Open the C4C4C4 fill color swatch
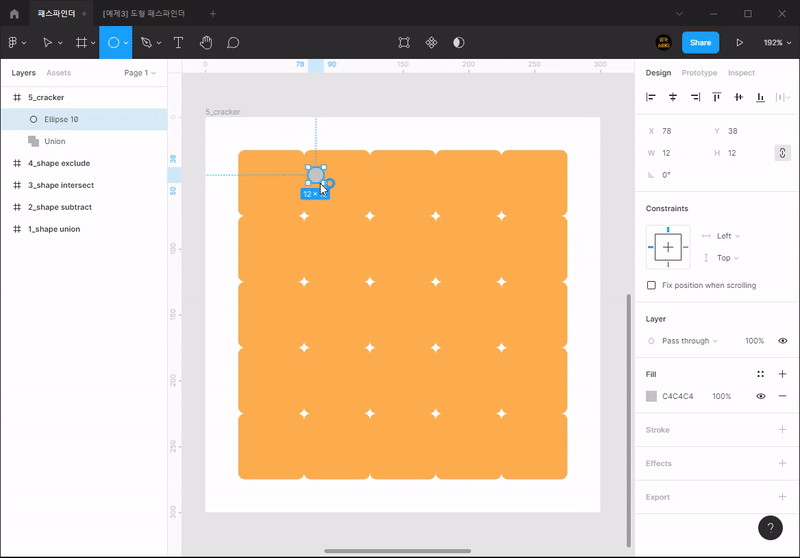The width and height of the screenshot is (800, 558). pyautogui.click(x=651, y=396)
